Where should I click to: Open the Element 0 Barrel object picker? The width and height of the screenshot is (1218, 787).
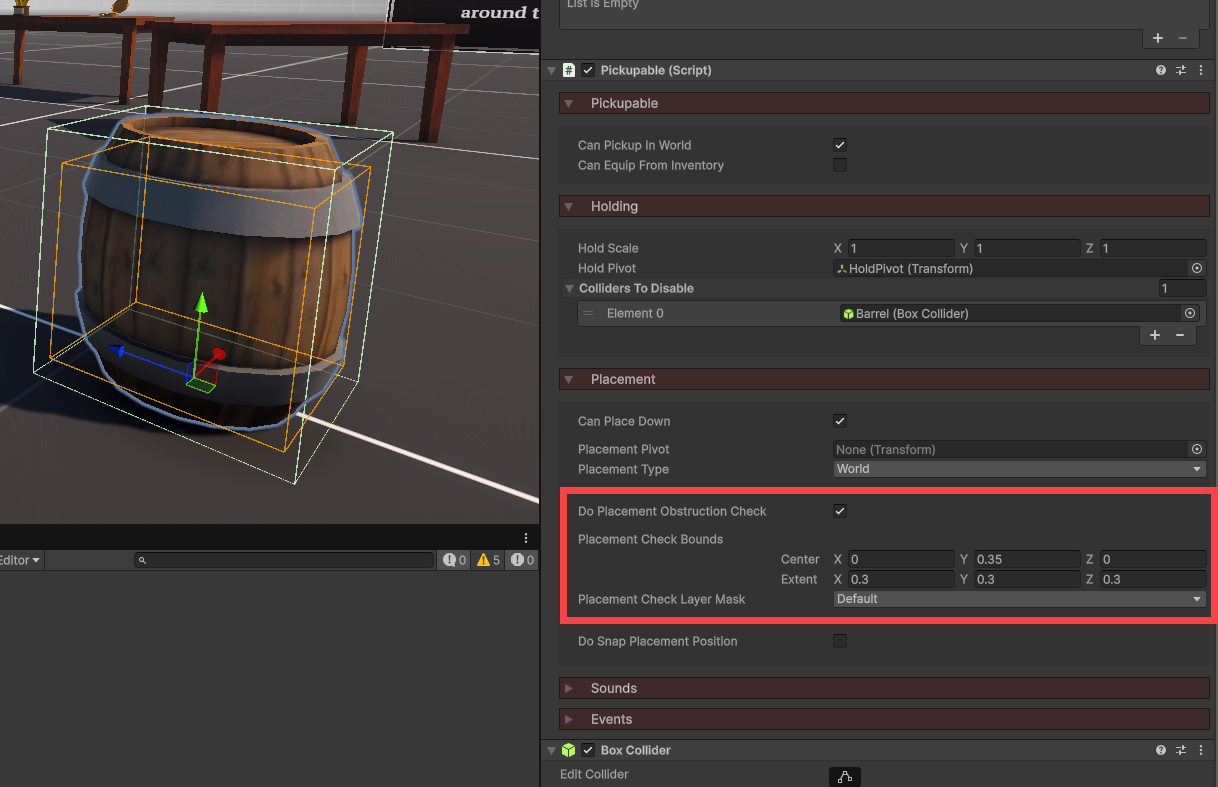[x=1189, y=313]
